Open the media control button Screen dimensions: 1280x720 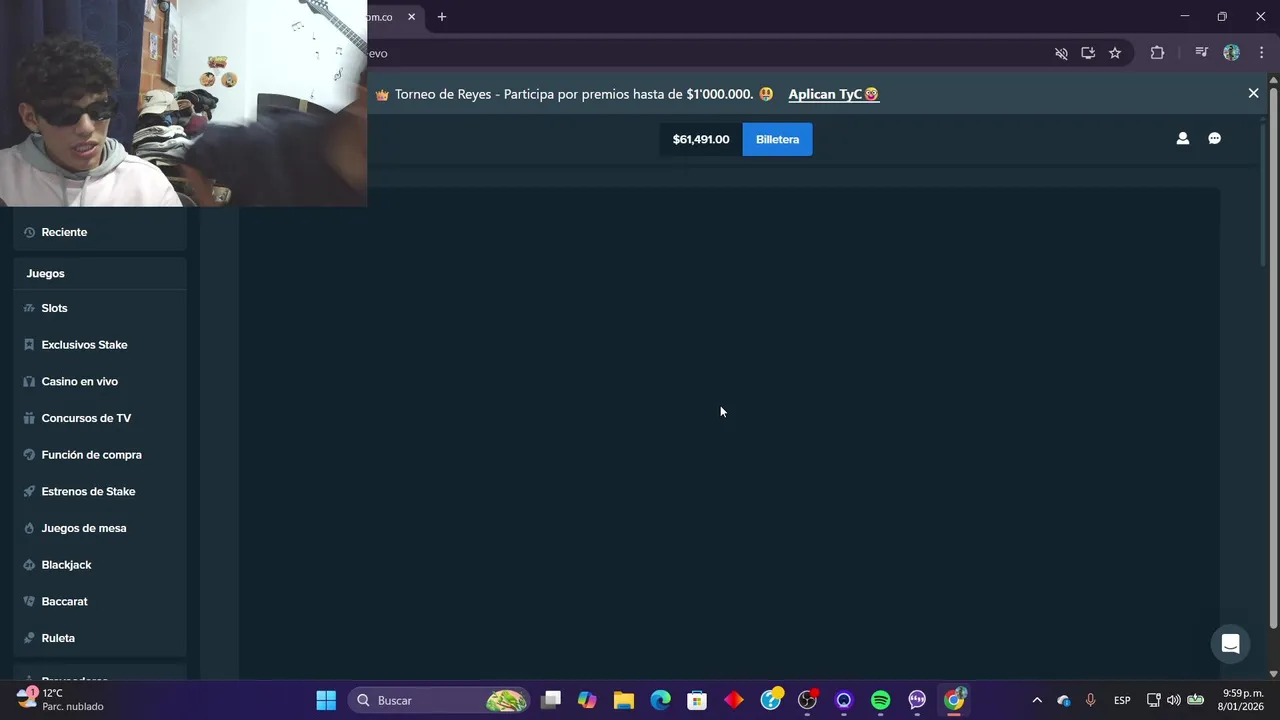[x=1202, y=53]
